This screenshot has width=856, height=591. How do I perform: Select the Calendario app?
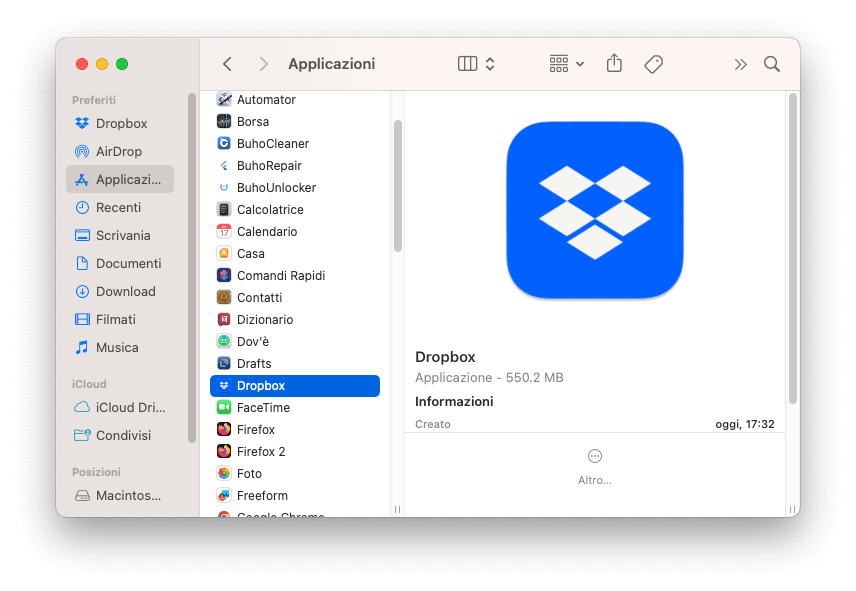[295, 231]
